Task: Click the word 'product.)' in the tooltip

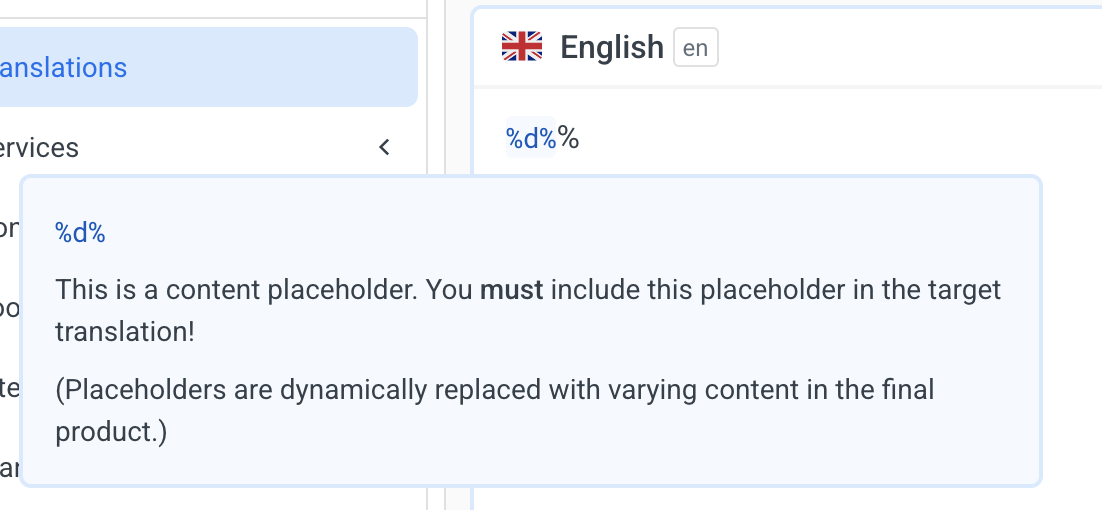Action: [111, 431]
